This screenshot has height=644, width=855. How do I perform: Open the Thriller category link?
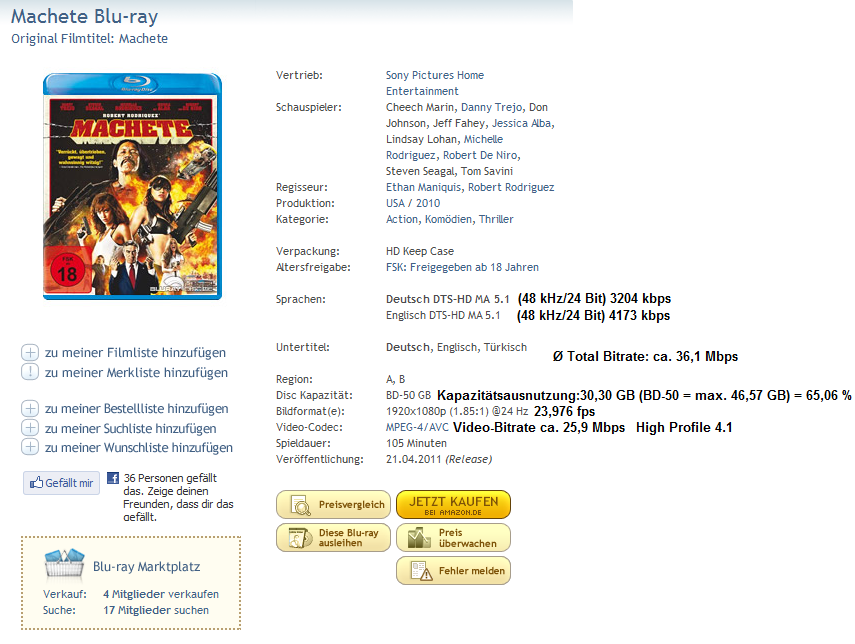(x=496, y=219)
